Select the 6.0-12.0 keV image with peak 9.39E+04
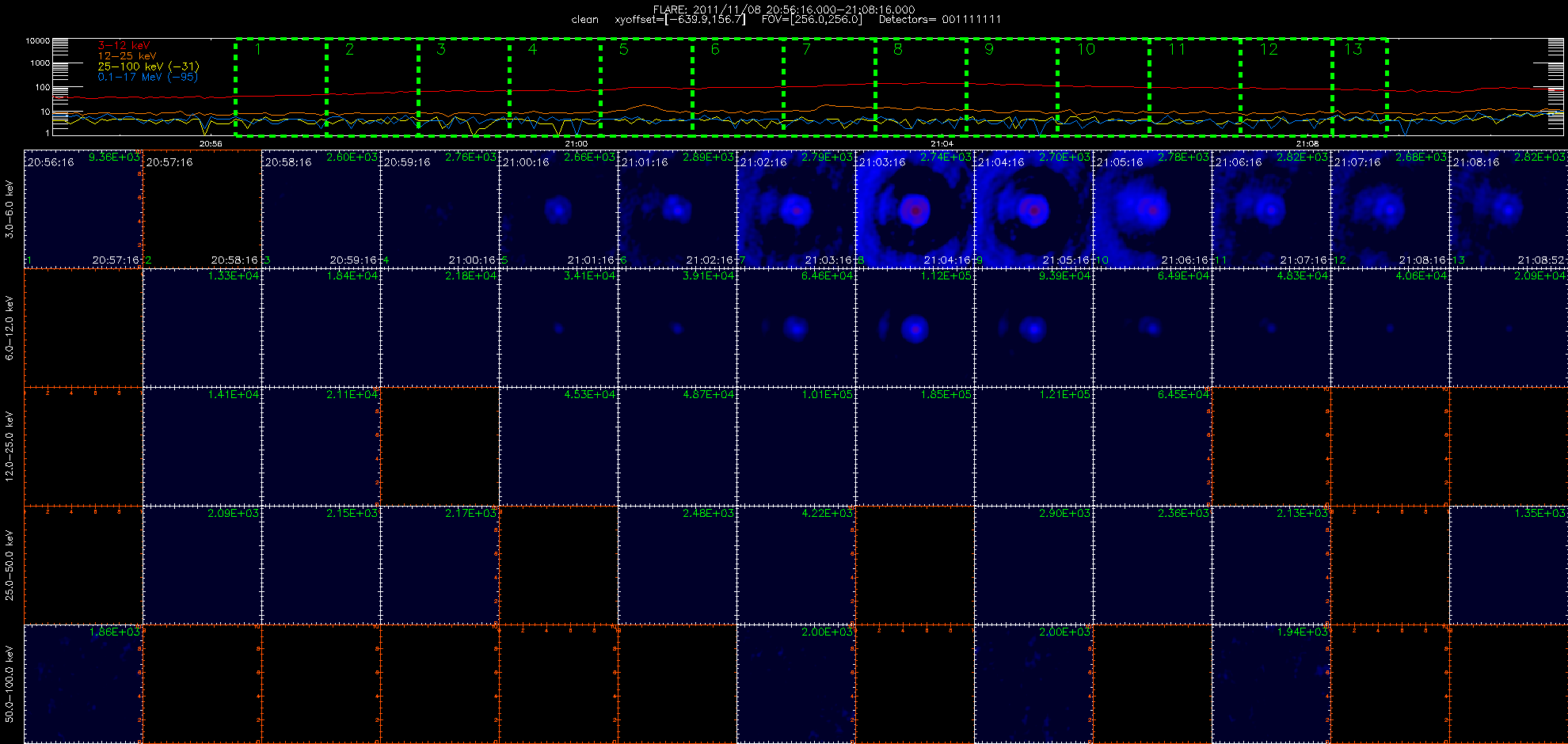The height and width of the screenshot is (744, 1568). click(1033, 328)
